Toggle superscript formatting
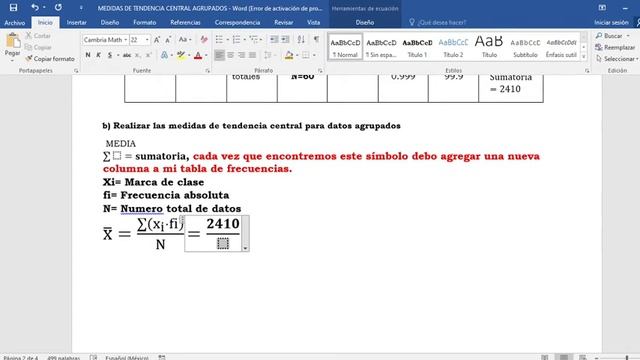Viewport: 640px width, 360px height. pos(149,55)
